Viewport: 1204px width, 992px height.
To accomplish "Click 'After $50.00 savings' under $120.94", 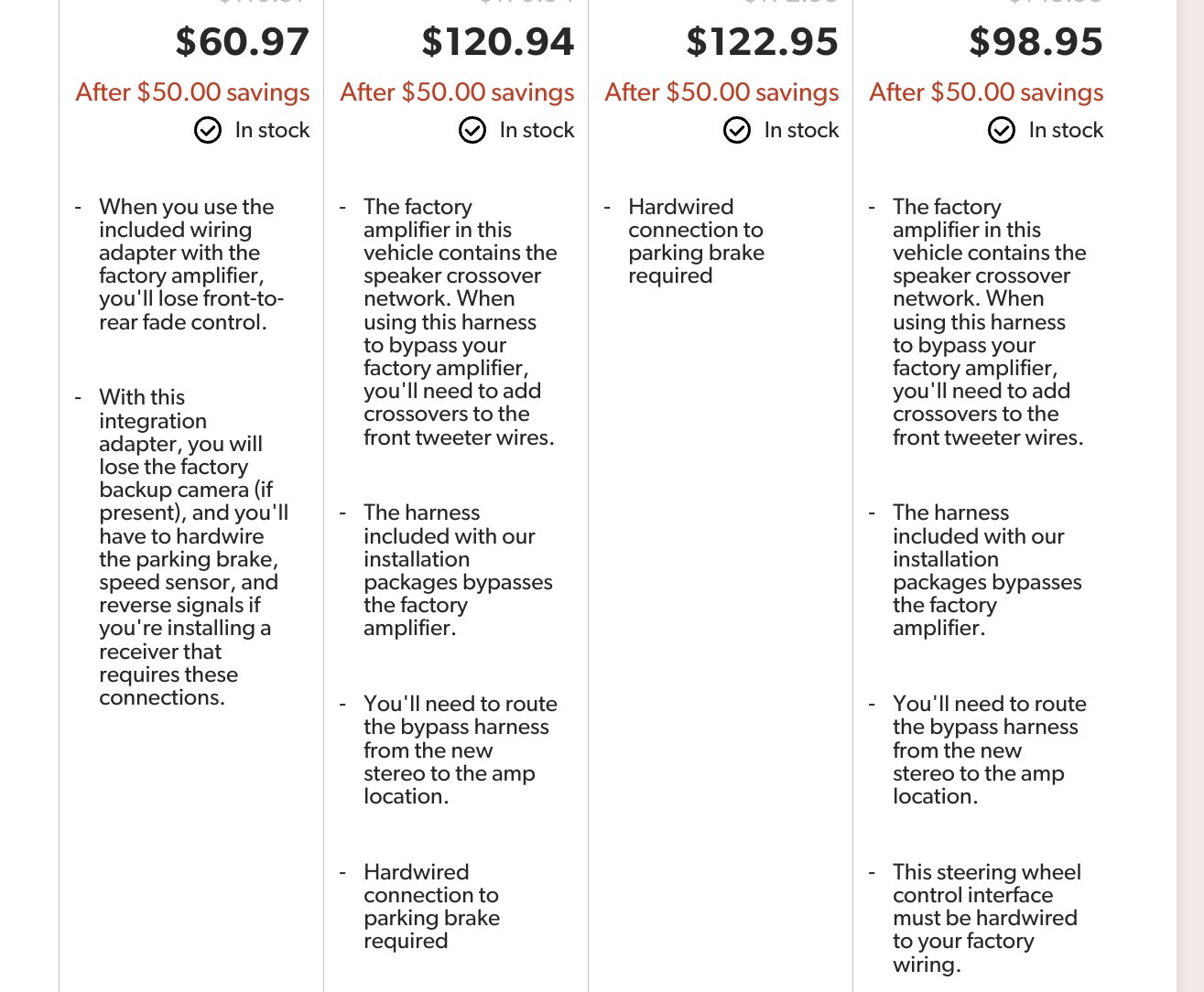I will tap(458, 92).
